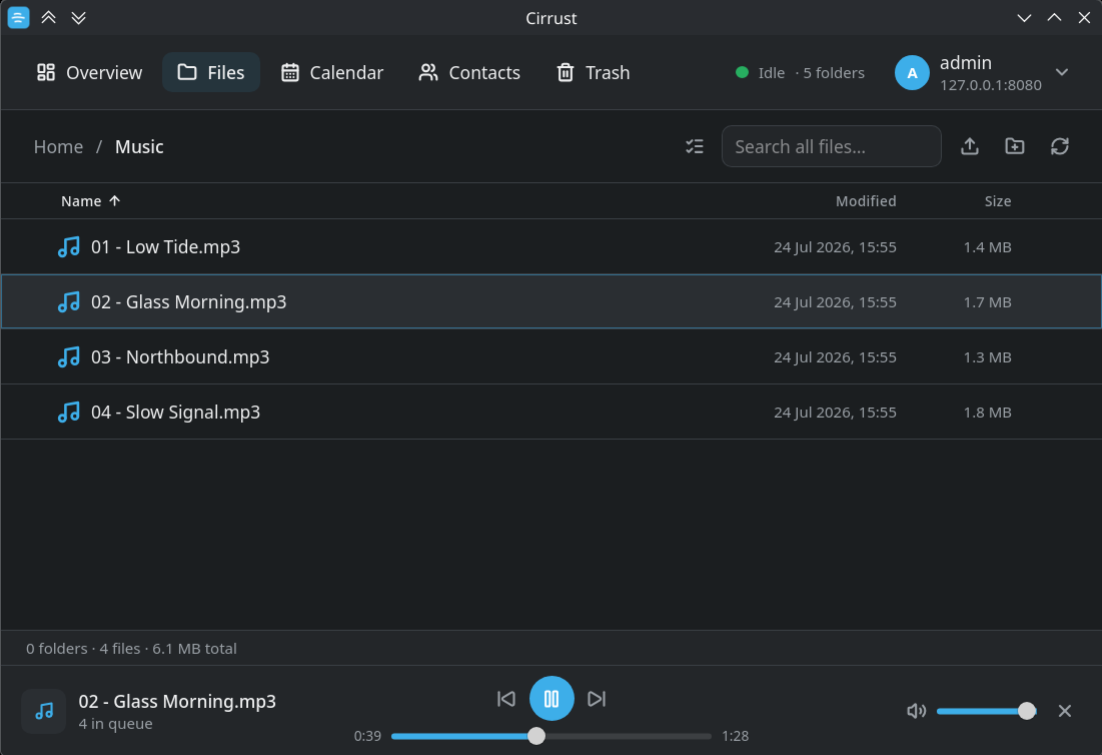Toggle multi-select checklist mode
This screenshot has width=1102, height=755.
pos(694,146)
